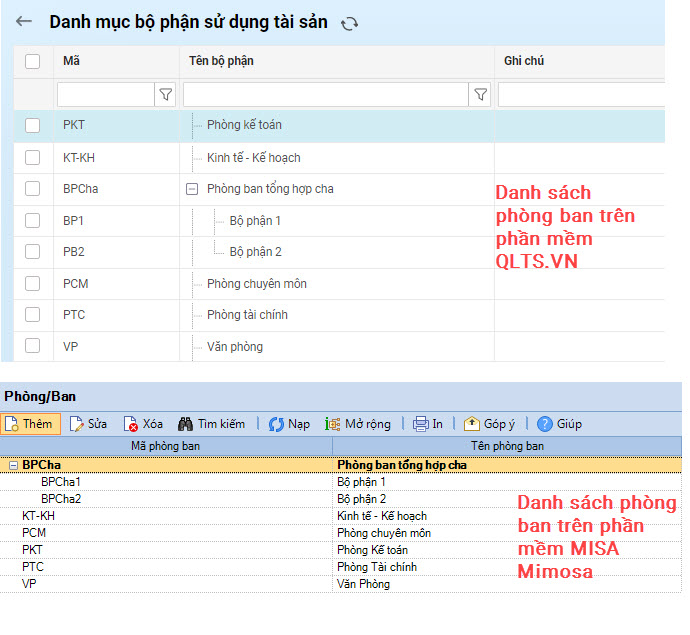This screenshot has height=635, width=690.
Task: Open the filter icon for Mã column
Action: [166, 94]
